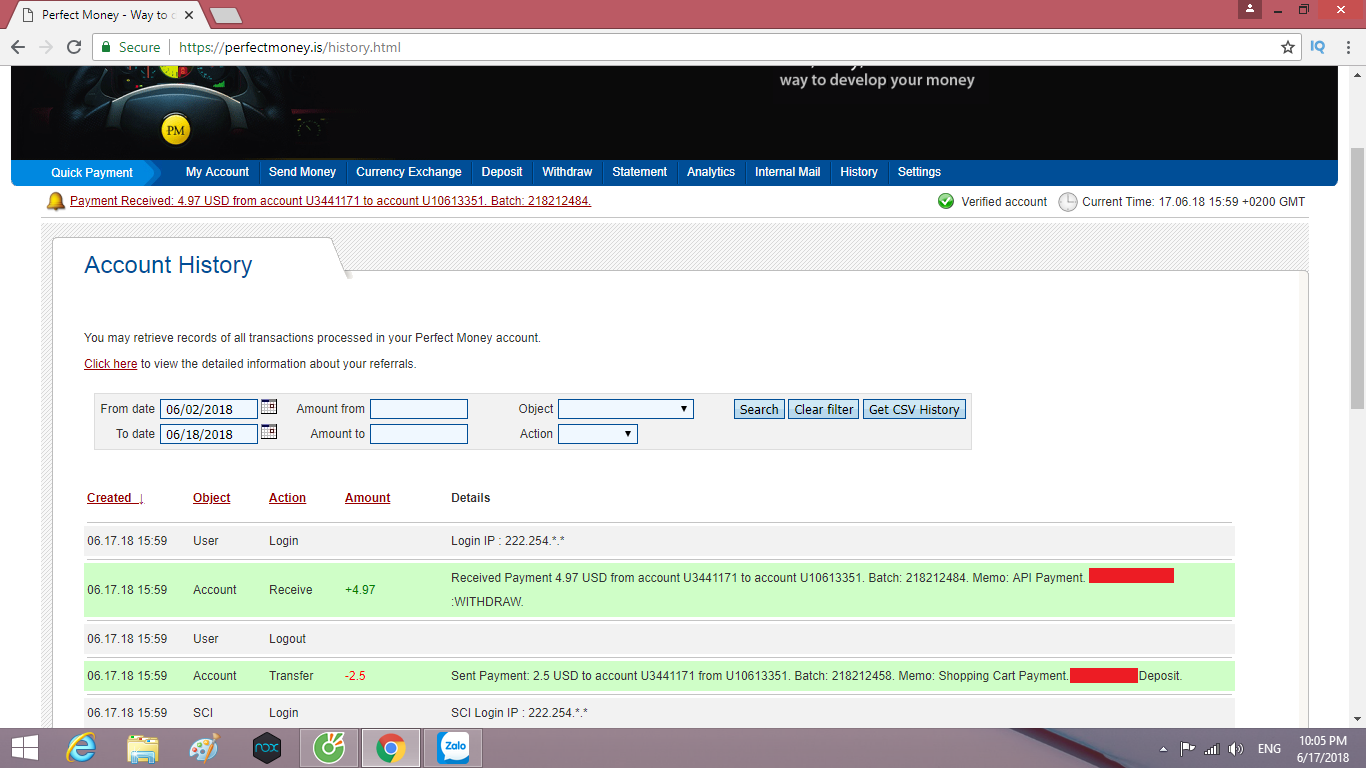Click the network signal tray icon
The height and width of the screenshot is (768, 1366).
coord(1212,749)
